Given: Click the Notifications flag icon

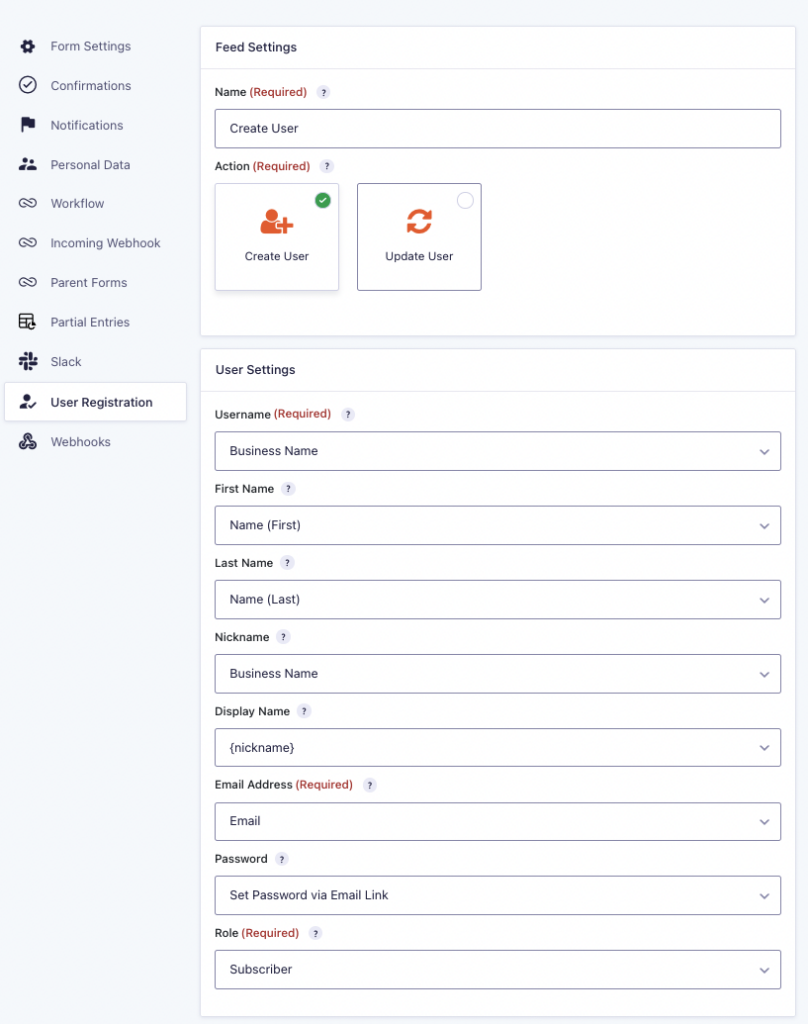Looking at the screenshot, I should point(28,125).
